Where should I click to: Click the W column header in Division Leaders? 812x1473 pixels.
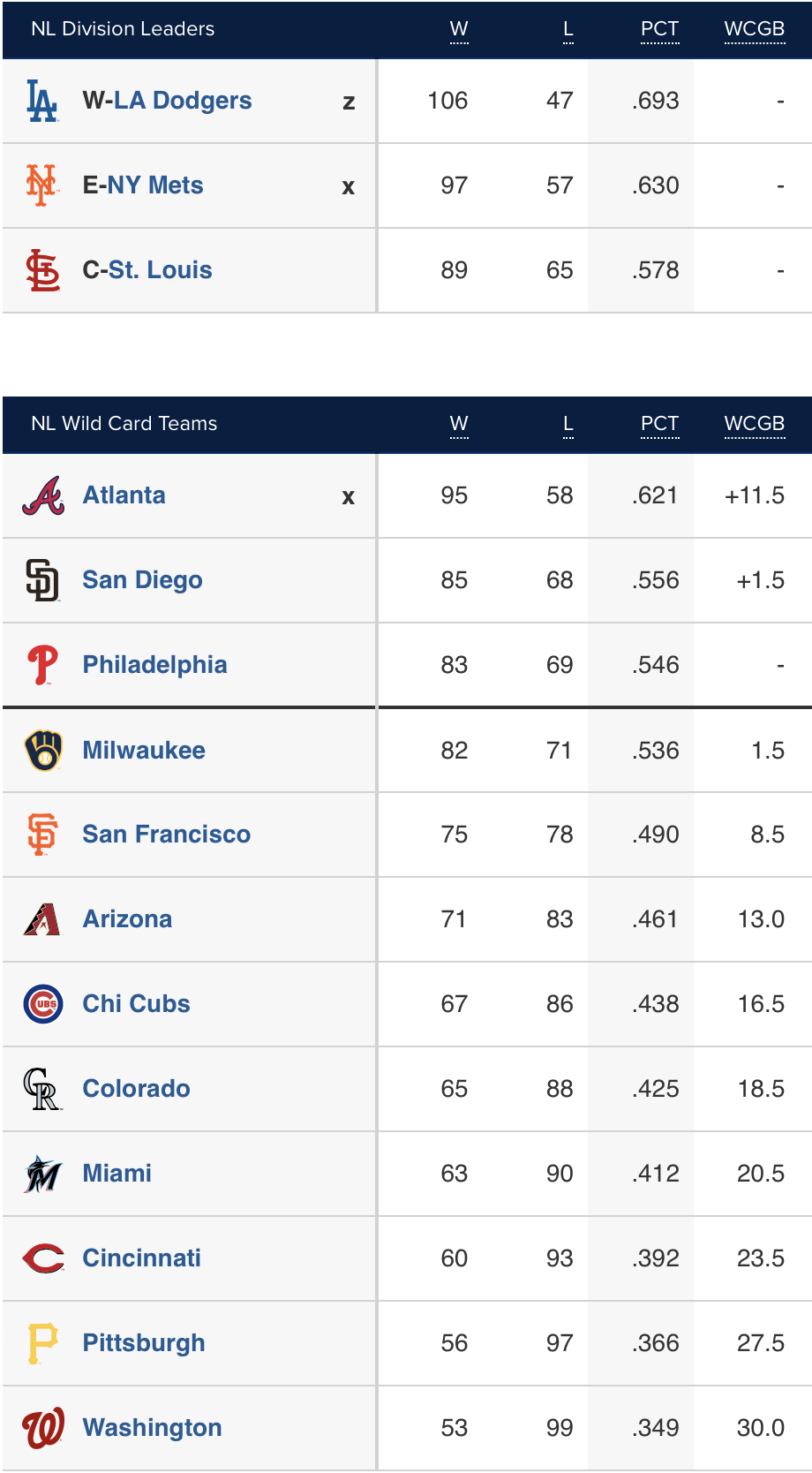coord(459,29)
